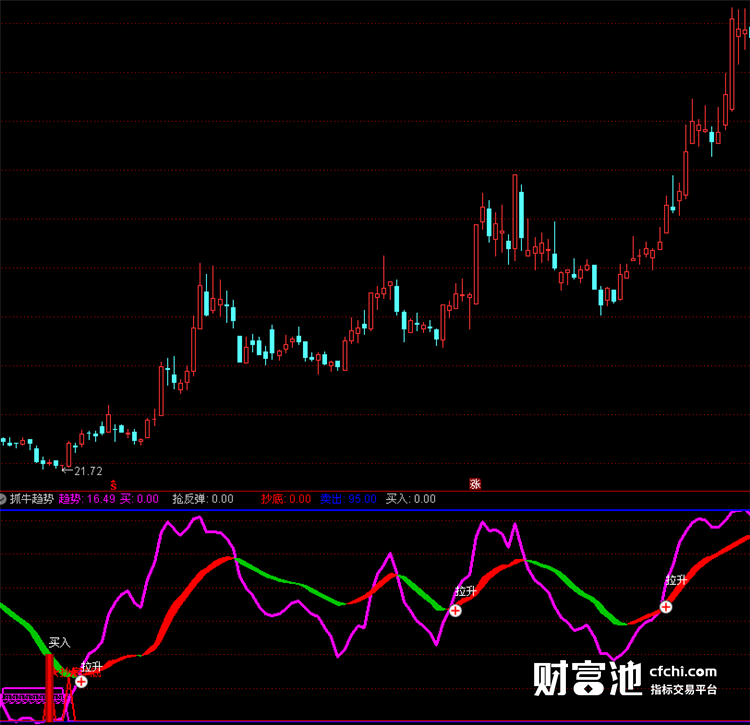Viewport: 750px width, 725px height.
Task: Click the 抢反弹: 0.00 value
Action: click(203, 499)
